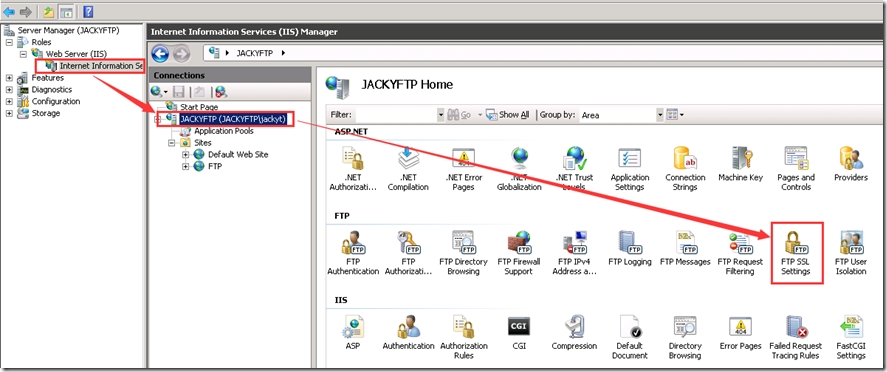Expand the Features node in Server Manager
The width and height of the screenshot is (887, 372).
[x=9, y=77]
